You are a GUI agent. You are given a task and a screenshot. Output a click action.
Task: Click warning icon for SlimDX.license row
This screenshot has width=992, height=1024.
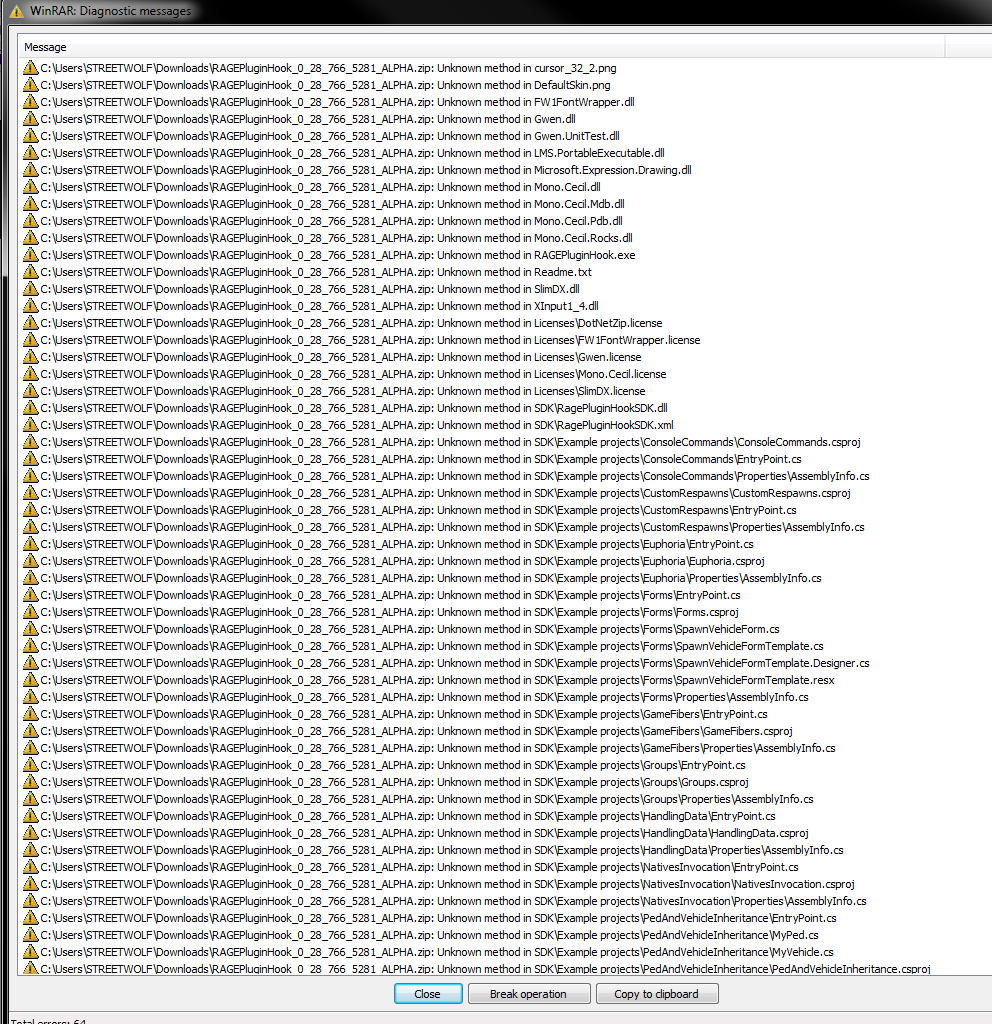coord(30,391)
